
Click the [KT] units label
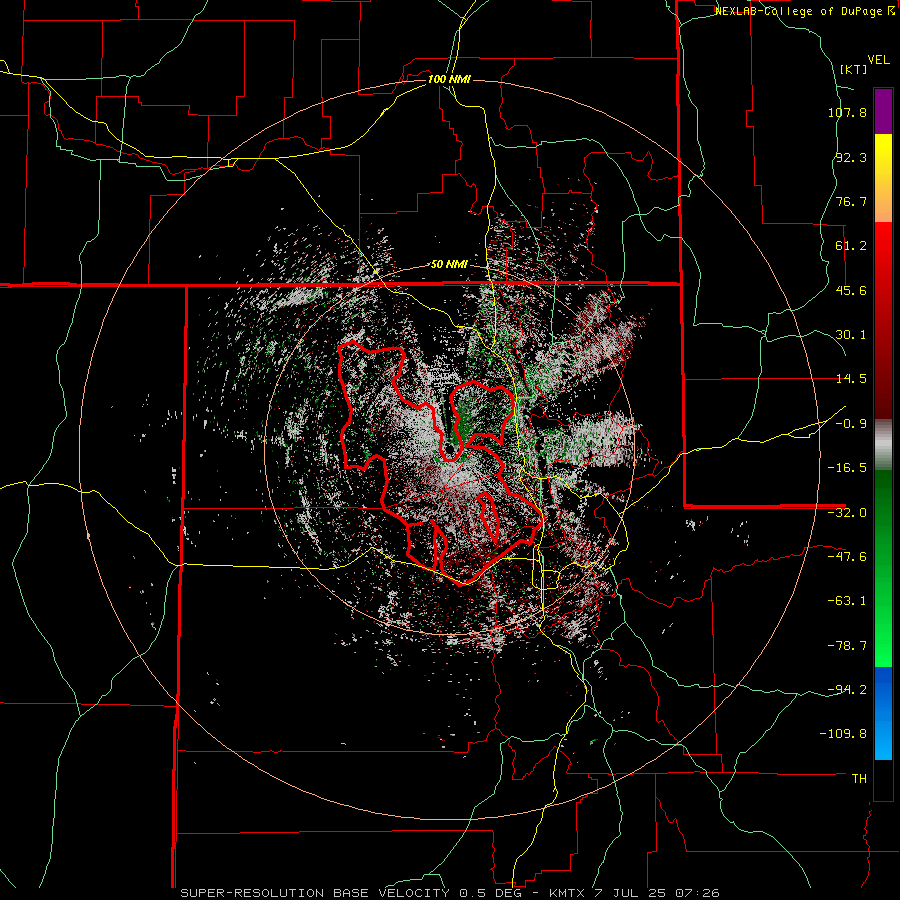point(854,69)
